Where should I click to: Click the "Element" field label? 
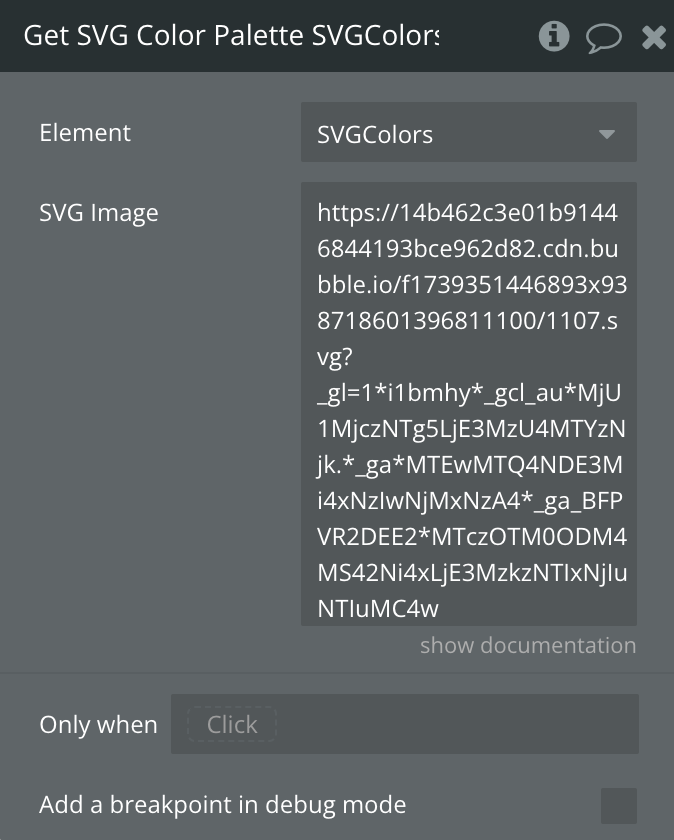coord(85,133)
